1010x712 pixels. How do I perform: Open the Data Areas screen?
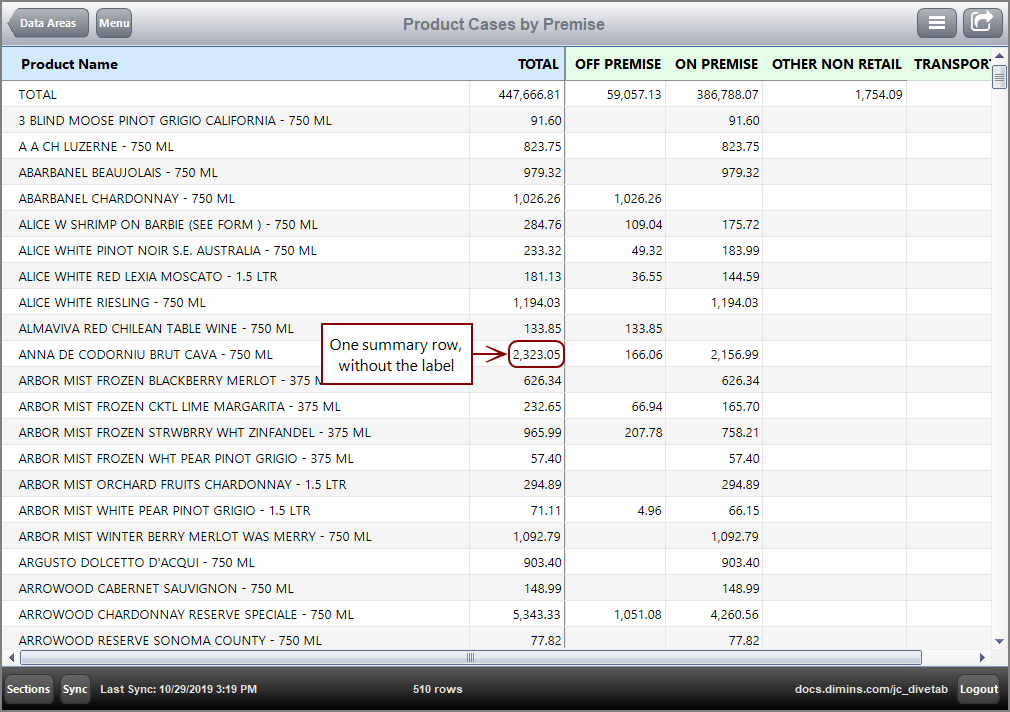pyautogui.click(x=47, y=22)
